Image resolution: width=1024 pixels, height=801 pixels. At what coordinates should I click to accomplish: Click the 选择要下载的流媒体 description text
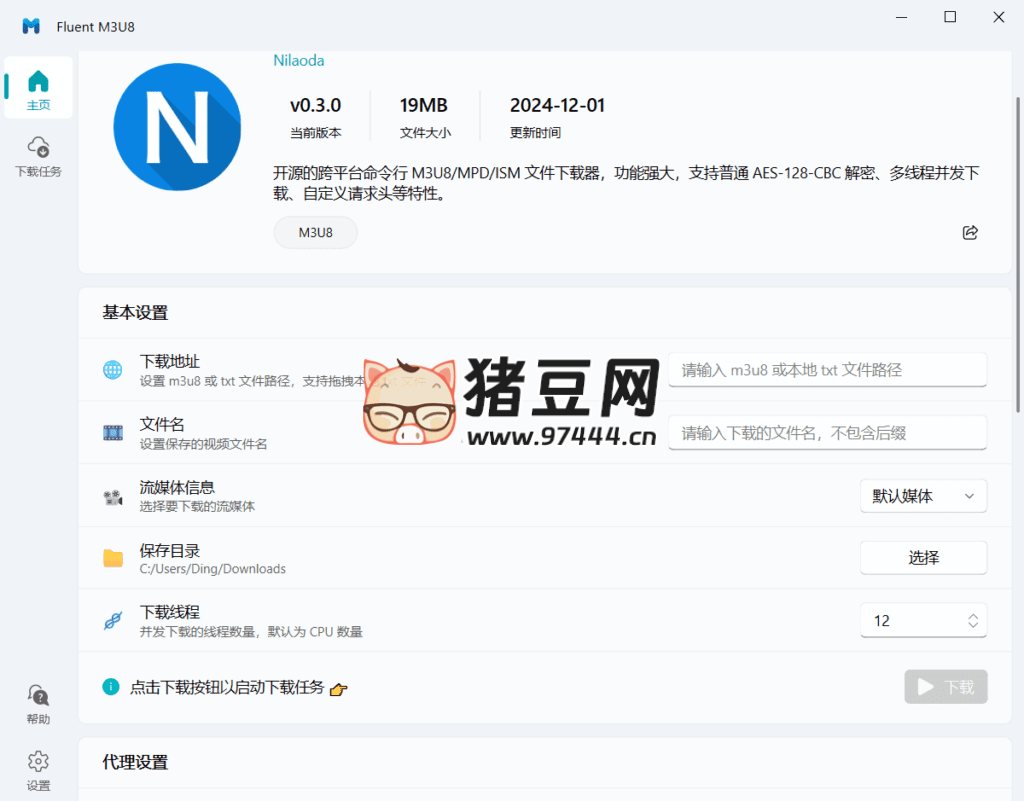(x=197, y=506)
